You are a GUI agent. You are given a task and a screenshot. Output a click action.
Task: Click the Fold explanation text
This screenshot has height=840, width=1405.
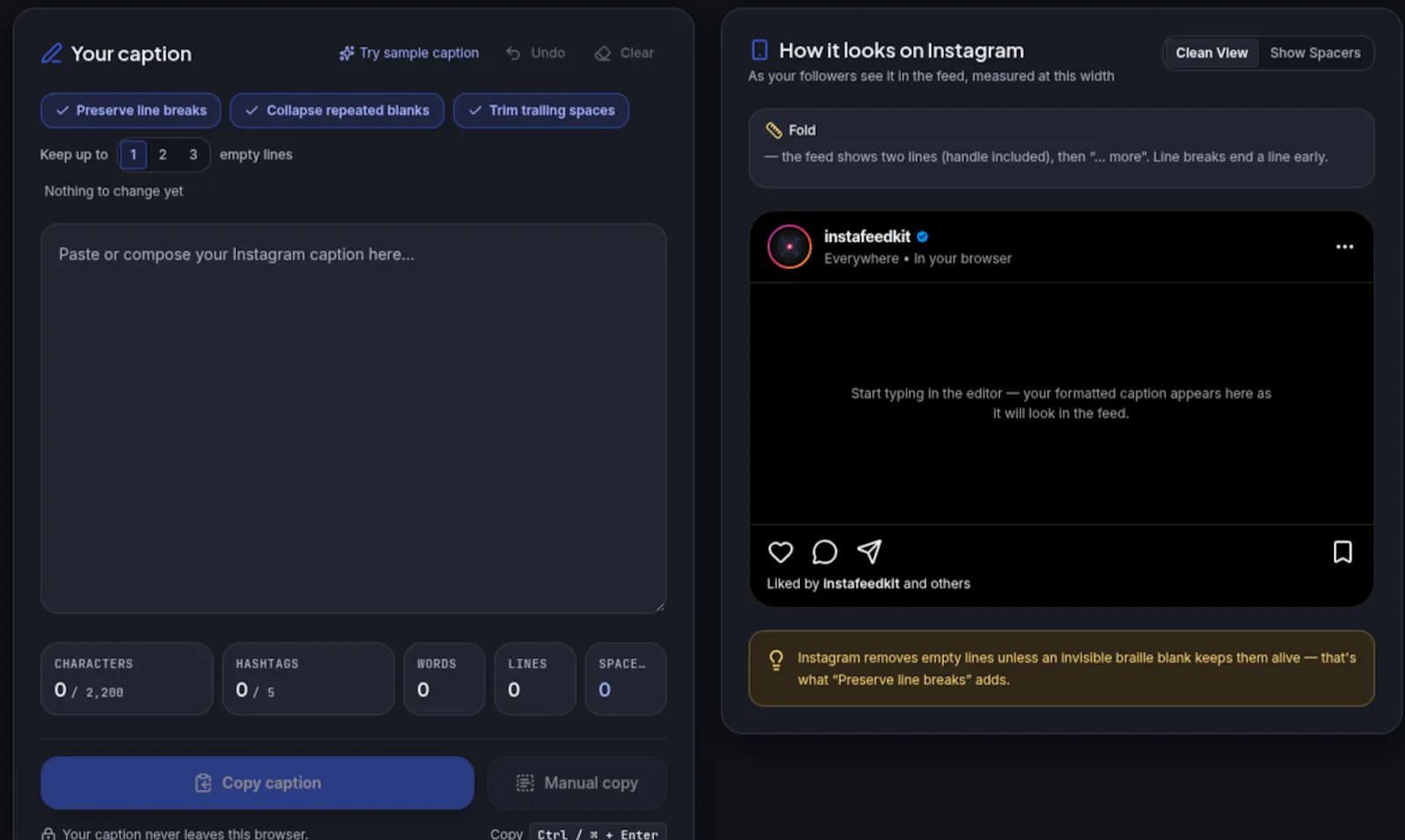pos(1046,157)
